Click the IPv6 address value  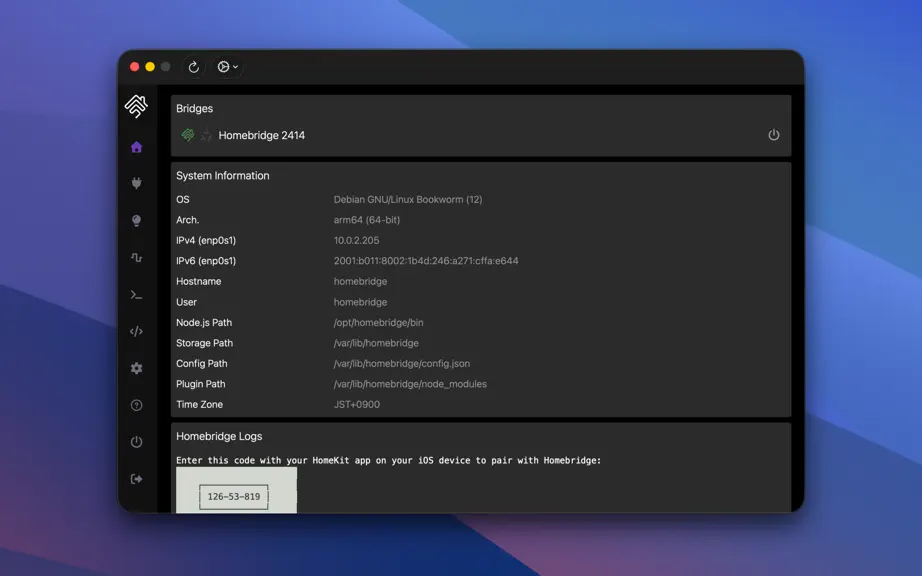pos(426,261)
